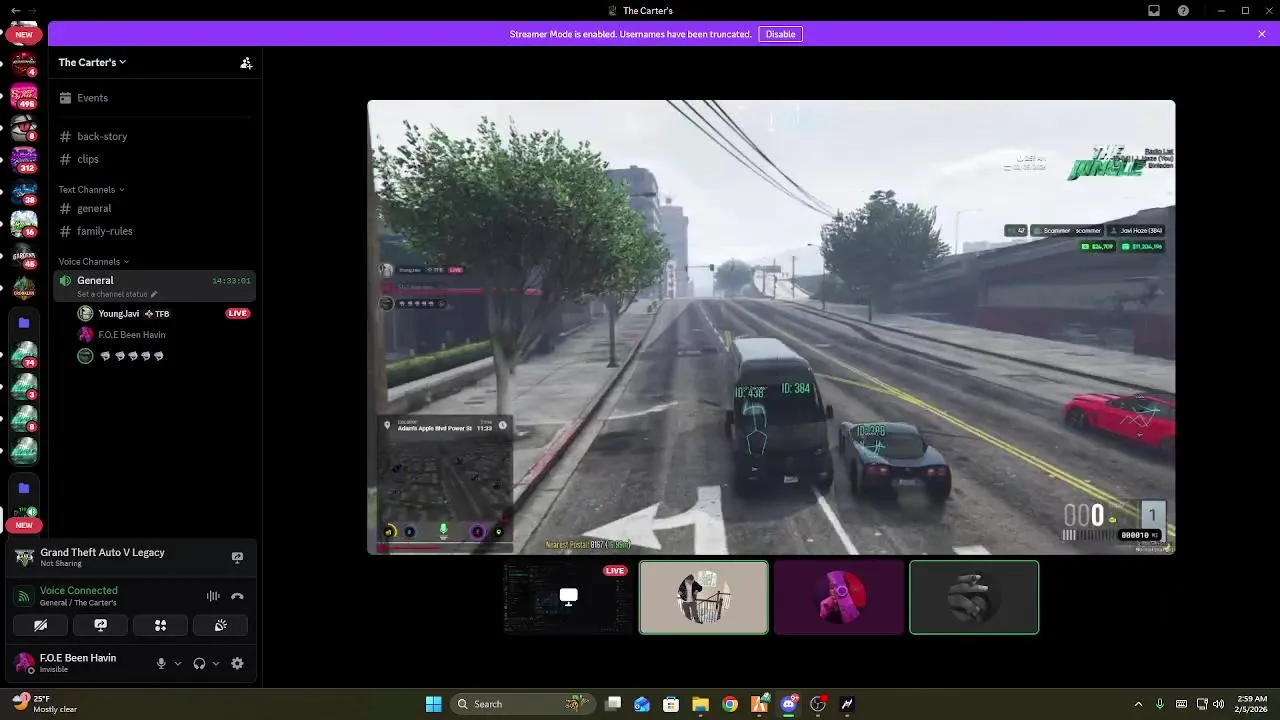Open server icon with 38 badge
This screenshot has width=1280, height=720.
24,191
